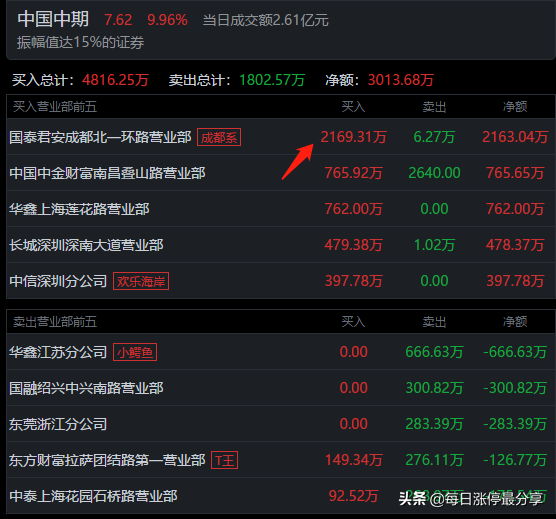Click the 买入营业部前五 header
The height and width of the screenshot is (519, 556).
[55, 107]
